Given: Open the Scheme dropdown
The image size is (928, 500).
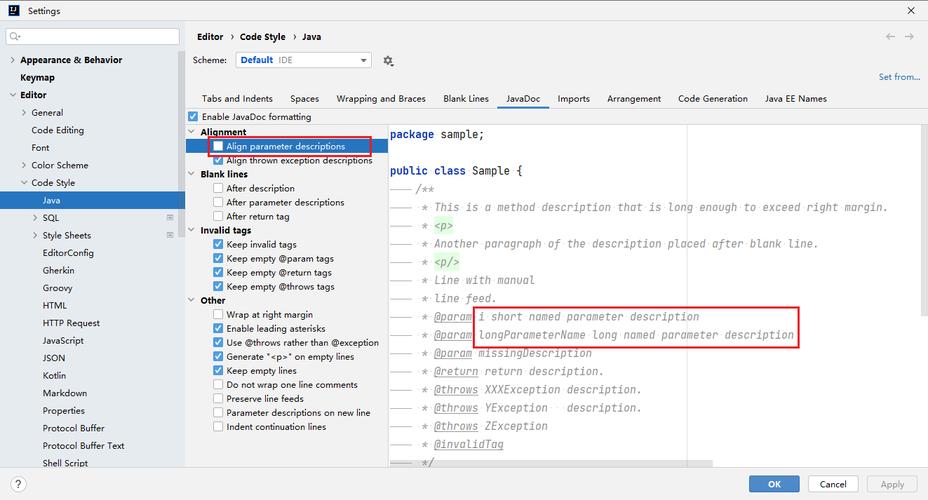Looking at the screenshot, I should [303, 60].
